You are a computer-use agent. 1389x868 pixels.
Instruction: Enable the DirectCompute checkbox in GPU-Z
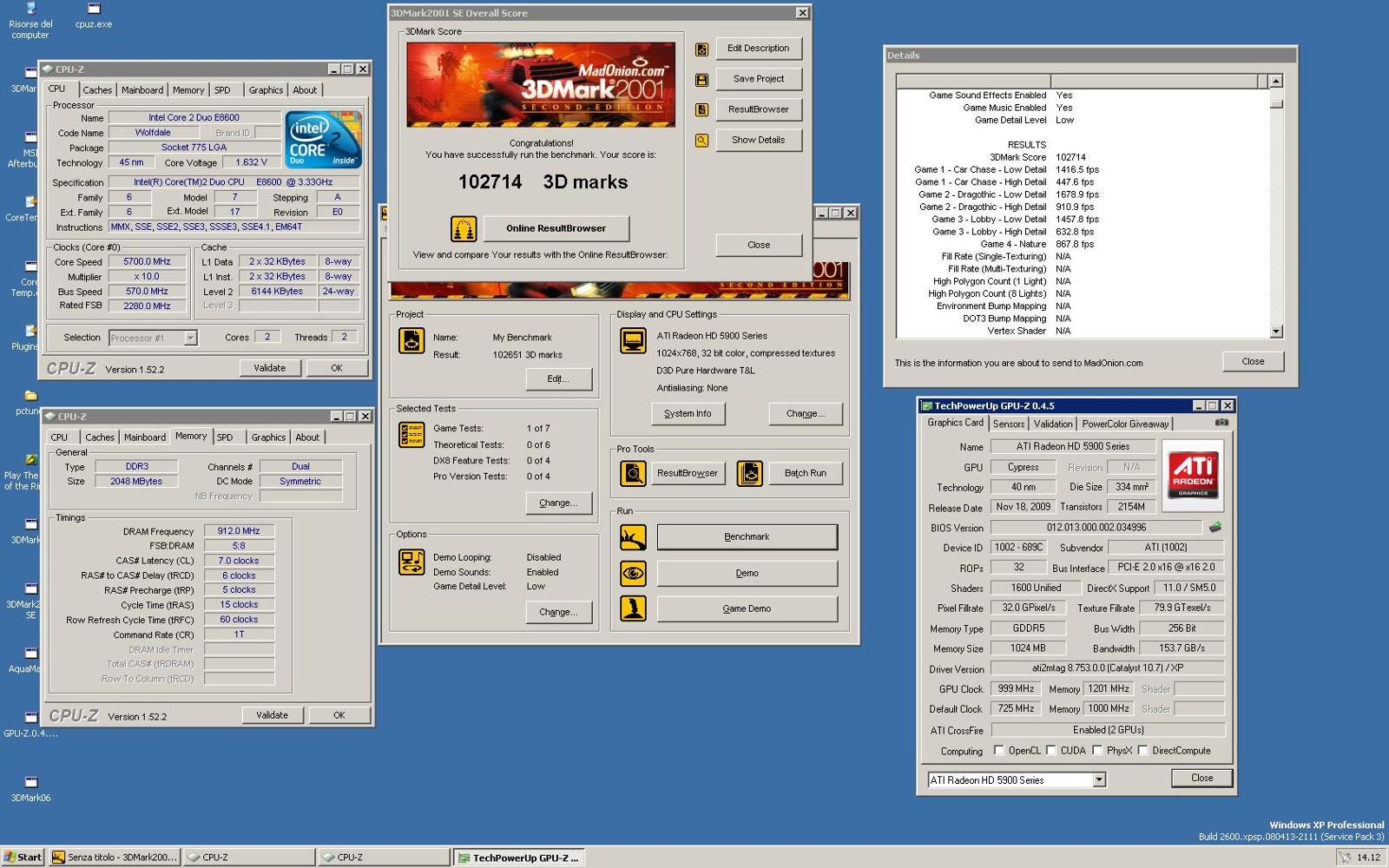click(1142, 751)
